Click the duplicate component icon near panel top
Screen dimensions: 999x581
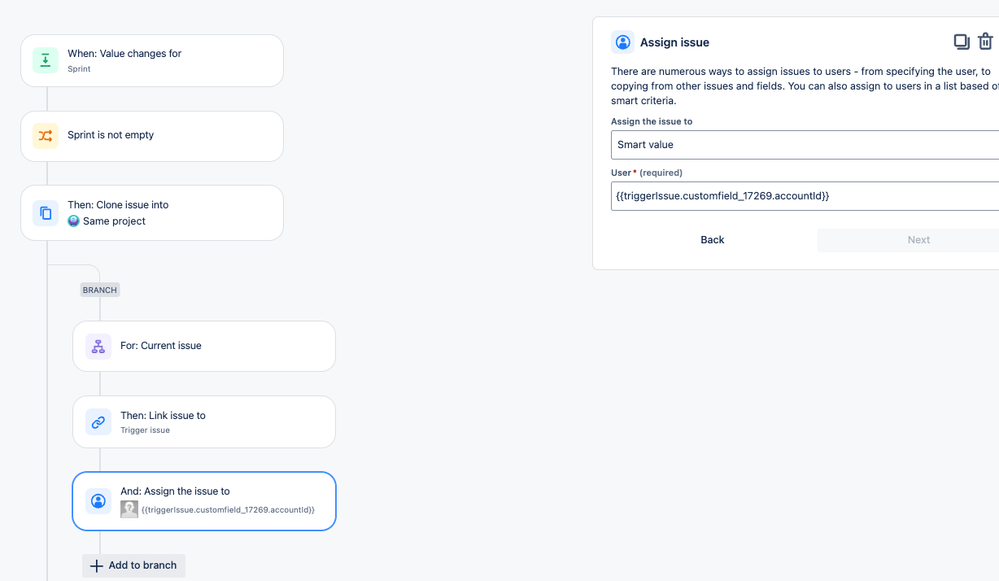coord(961,41)
